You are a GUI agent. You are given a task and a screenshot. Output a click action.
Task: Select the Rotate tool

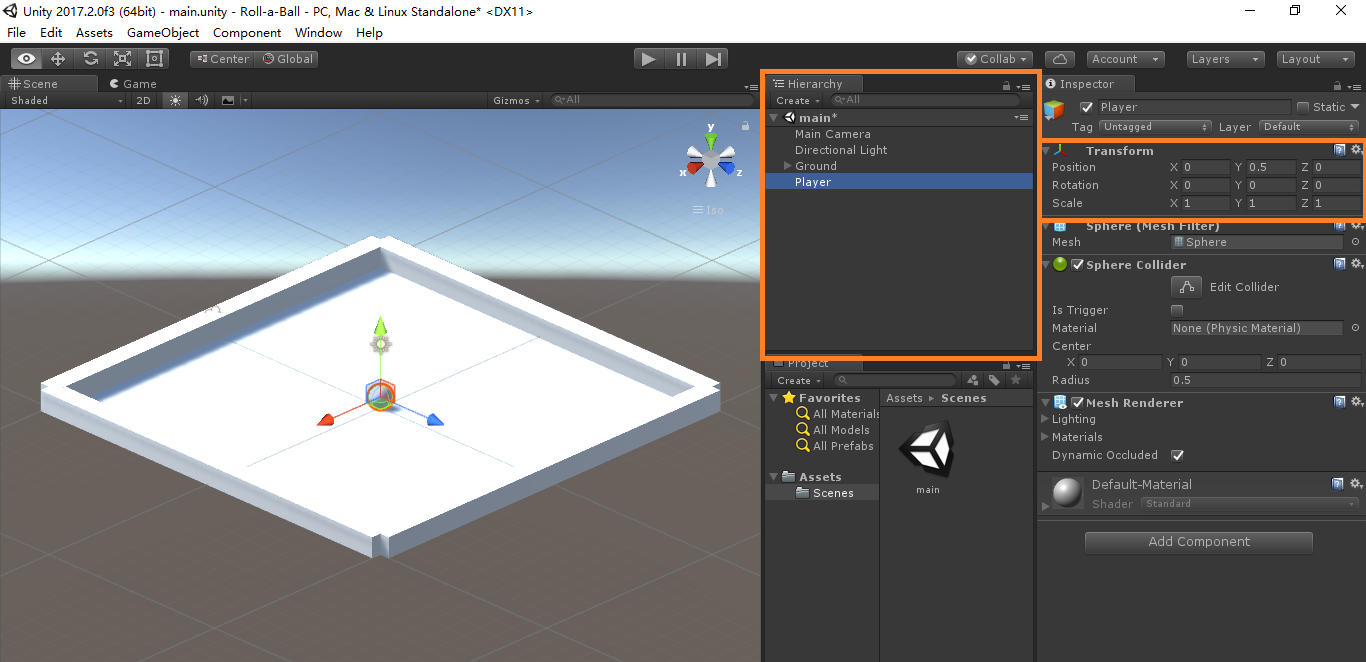(90, 59)
